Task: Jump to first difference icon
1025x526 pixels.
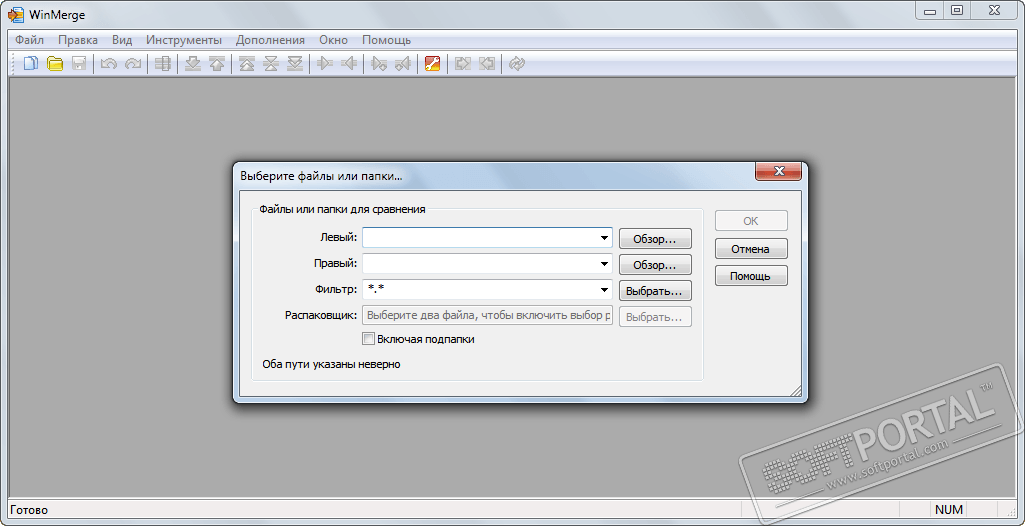Action: tap(246, 63)
